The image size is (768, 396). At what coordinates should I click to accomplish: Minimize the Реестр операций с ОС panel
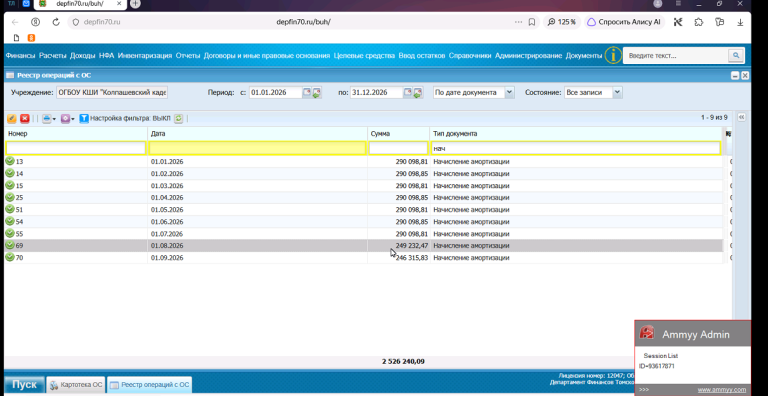(735, 75)
